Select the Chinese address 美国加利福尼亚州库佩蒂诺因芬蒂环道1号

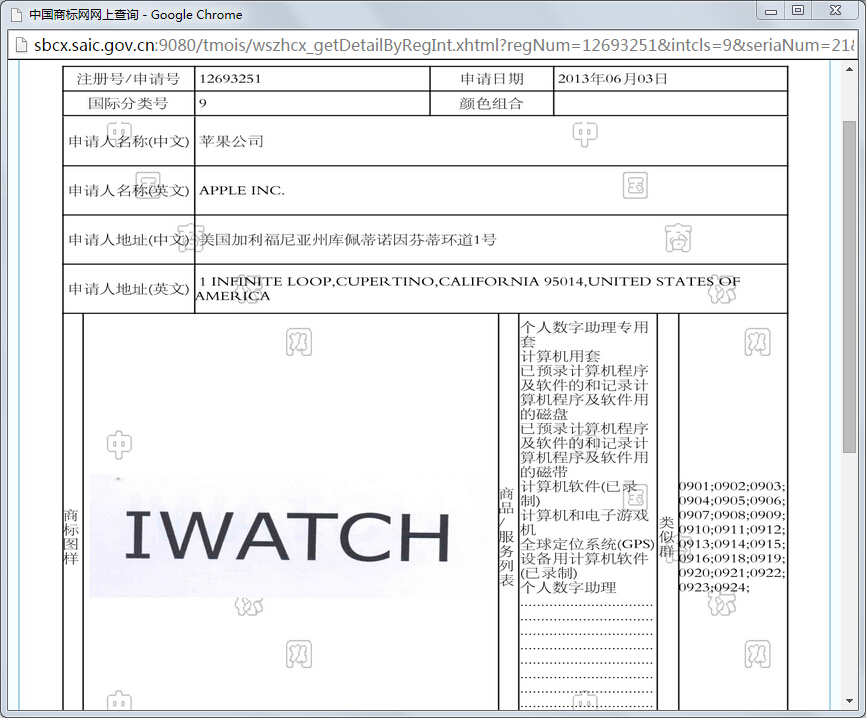(x=347, y=240)
